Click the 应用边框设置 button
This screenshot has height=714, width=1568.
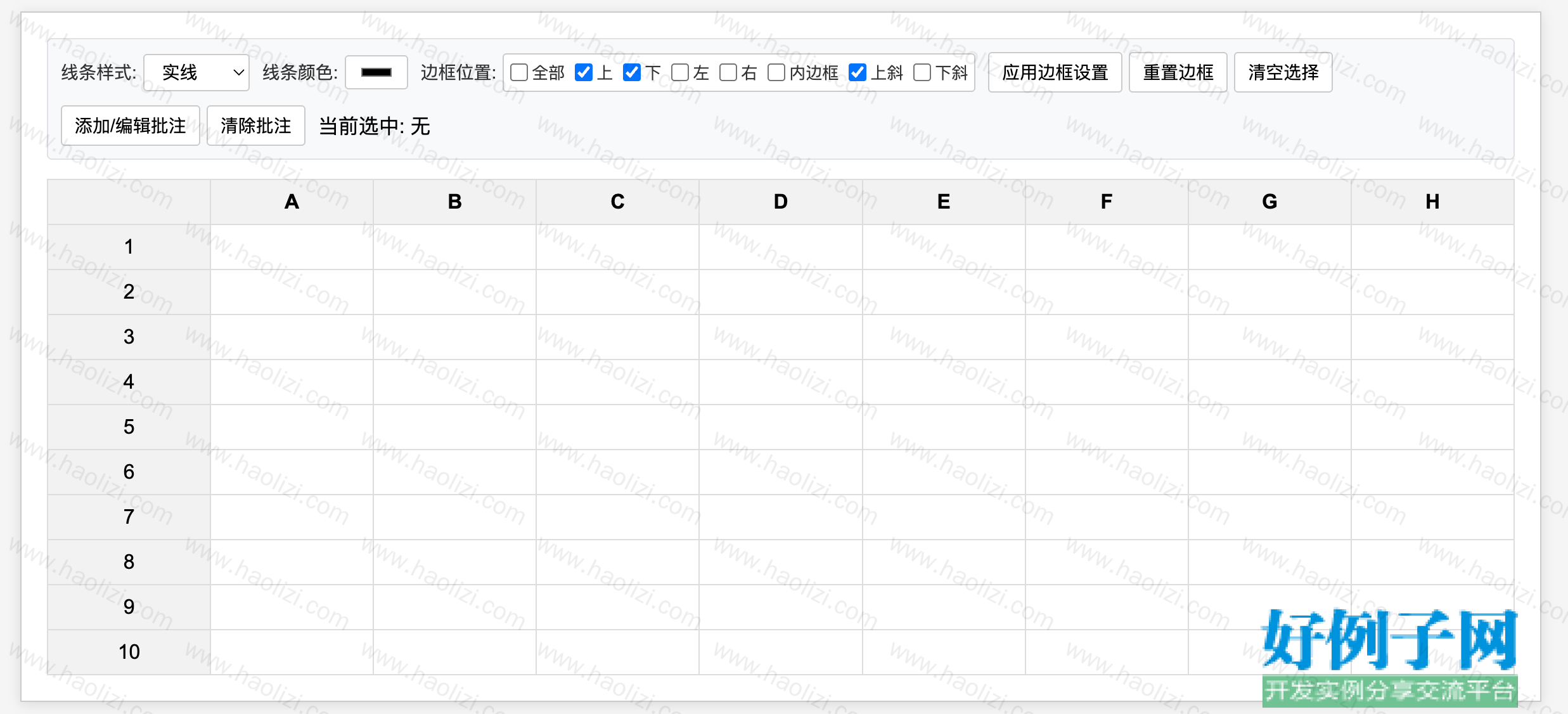click(1055, 72)
